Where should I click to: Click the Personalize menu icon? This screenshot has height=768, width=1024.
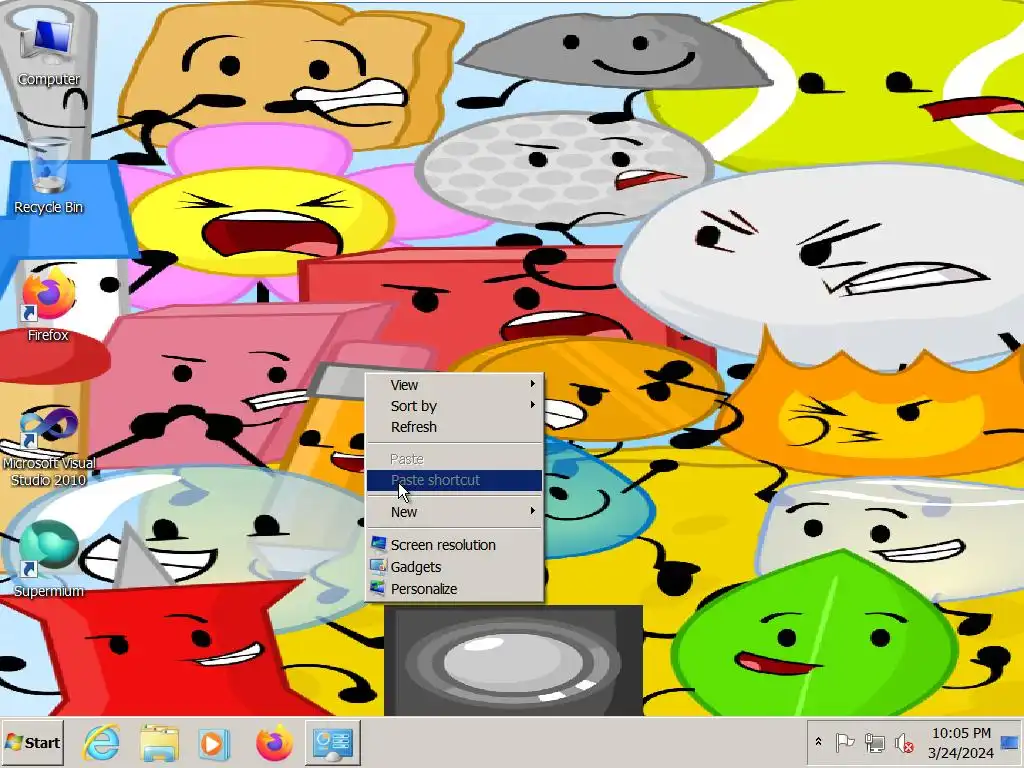click(x=378, y=588)
